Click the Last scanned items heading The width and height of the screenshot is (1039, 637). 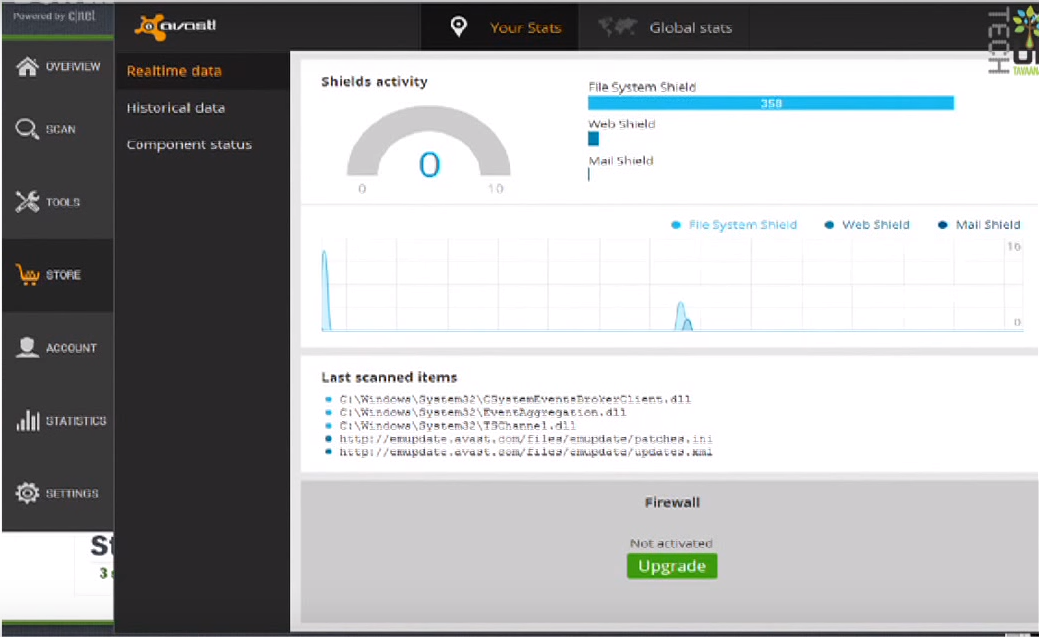click(389, 377)
